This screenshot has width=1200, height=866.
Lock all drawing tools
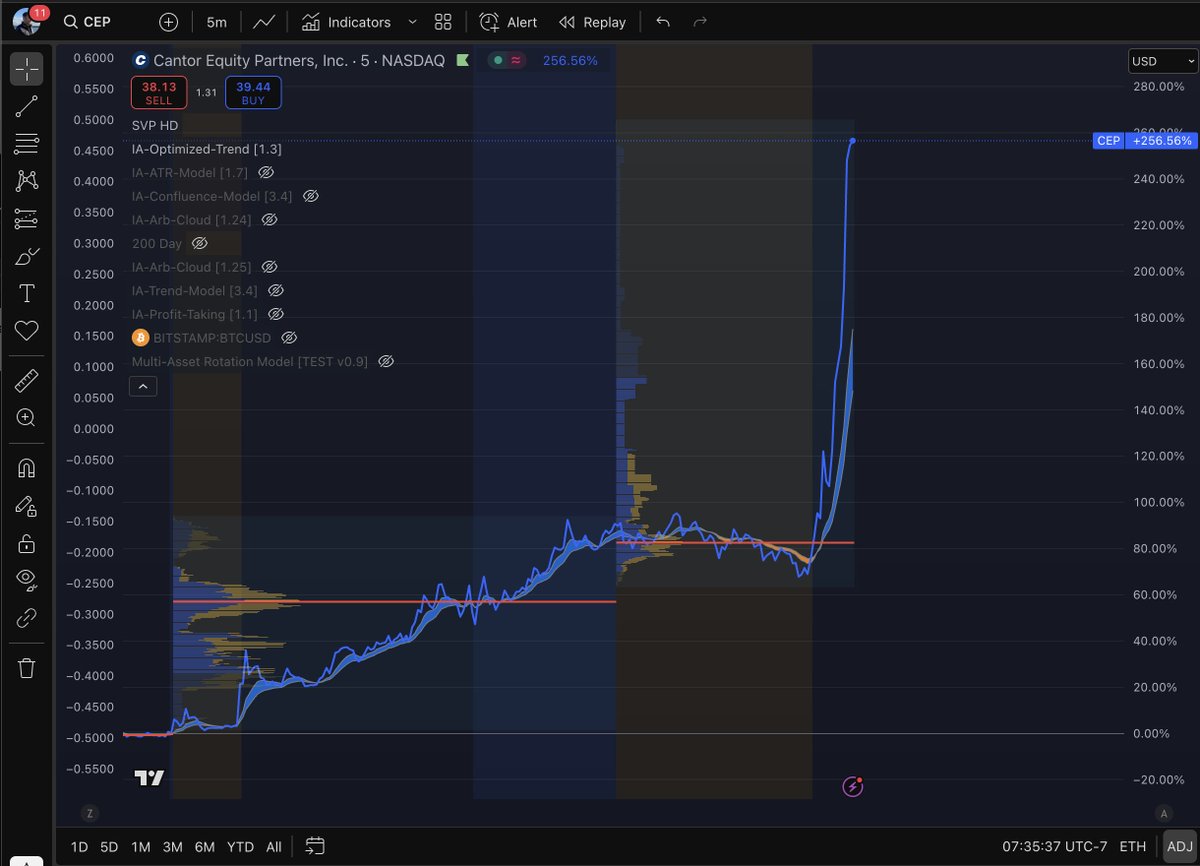tap(27, 543)
